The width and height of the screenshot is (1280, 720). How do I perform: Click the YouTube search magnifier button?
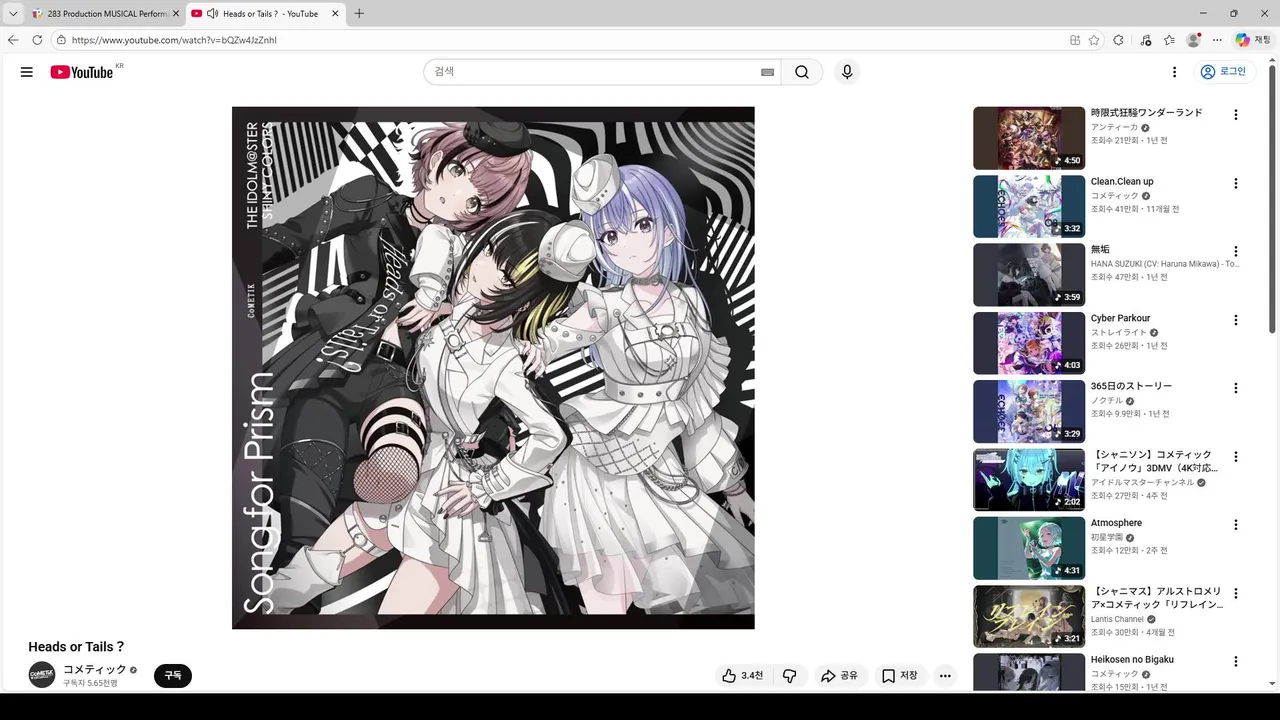point(802,72)
